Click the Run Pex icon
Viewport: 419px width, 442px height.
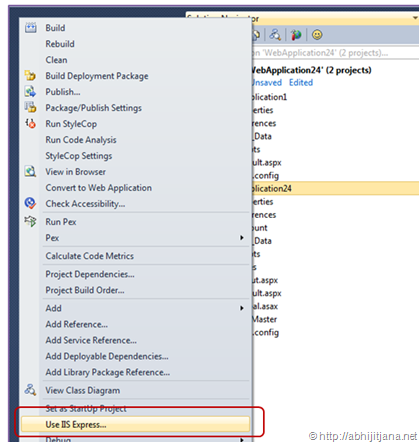coord(30,222)
